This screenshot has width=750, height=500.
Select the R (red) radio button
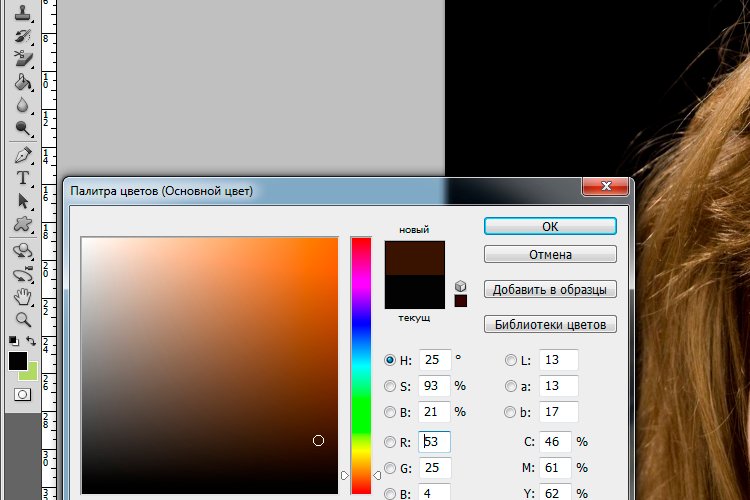pyautogui.click(x=390, y=442)
